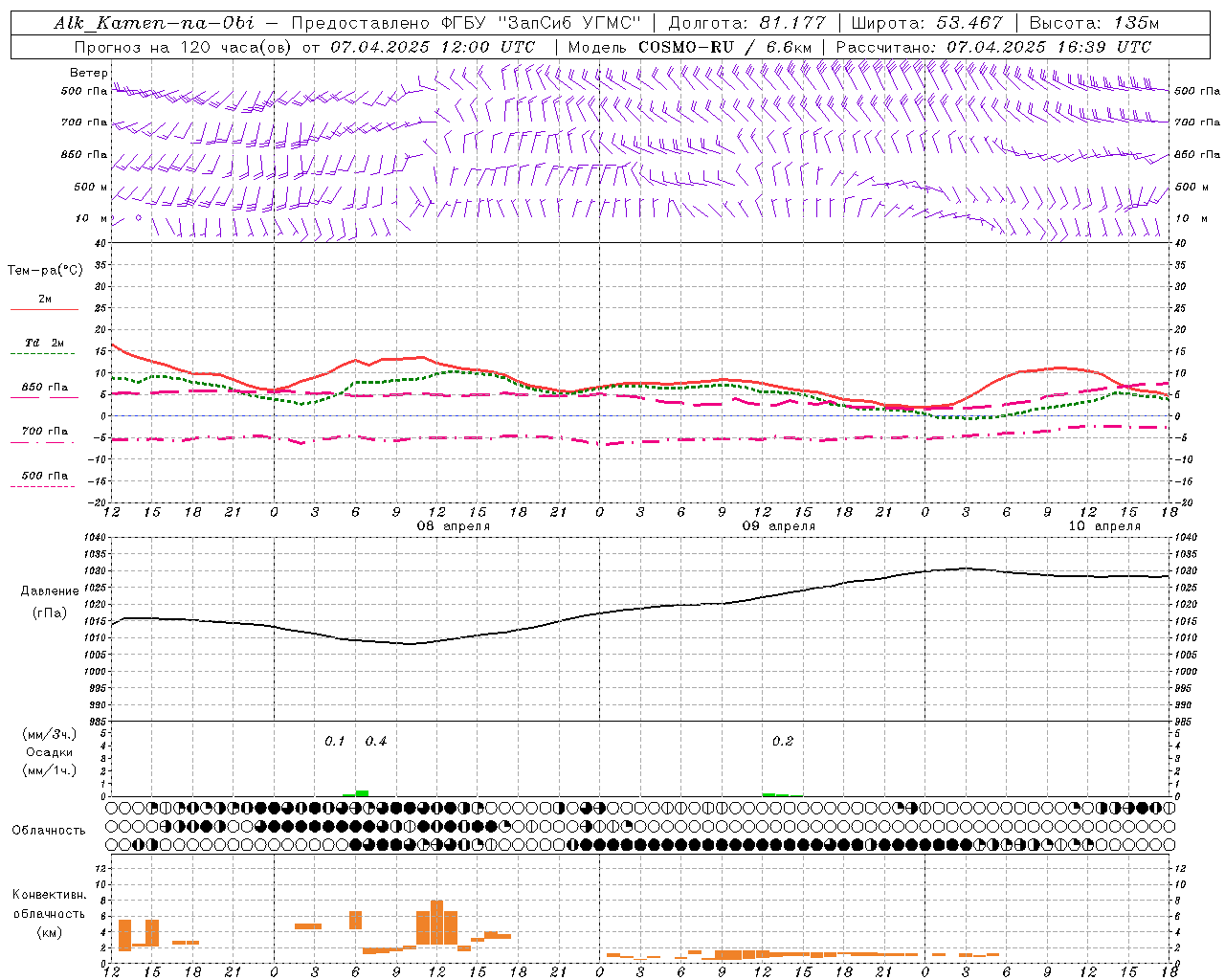This screenshot has width=1225, height=980.
Task: Click the Тем-ра(°C) temperature panel label
Action: tap(45, 271)
